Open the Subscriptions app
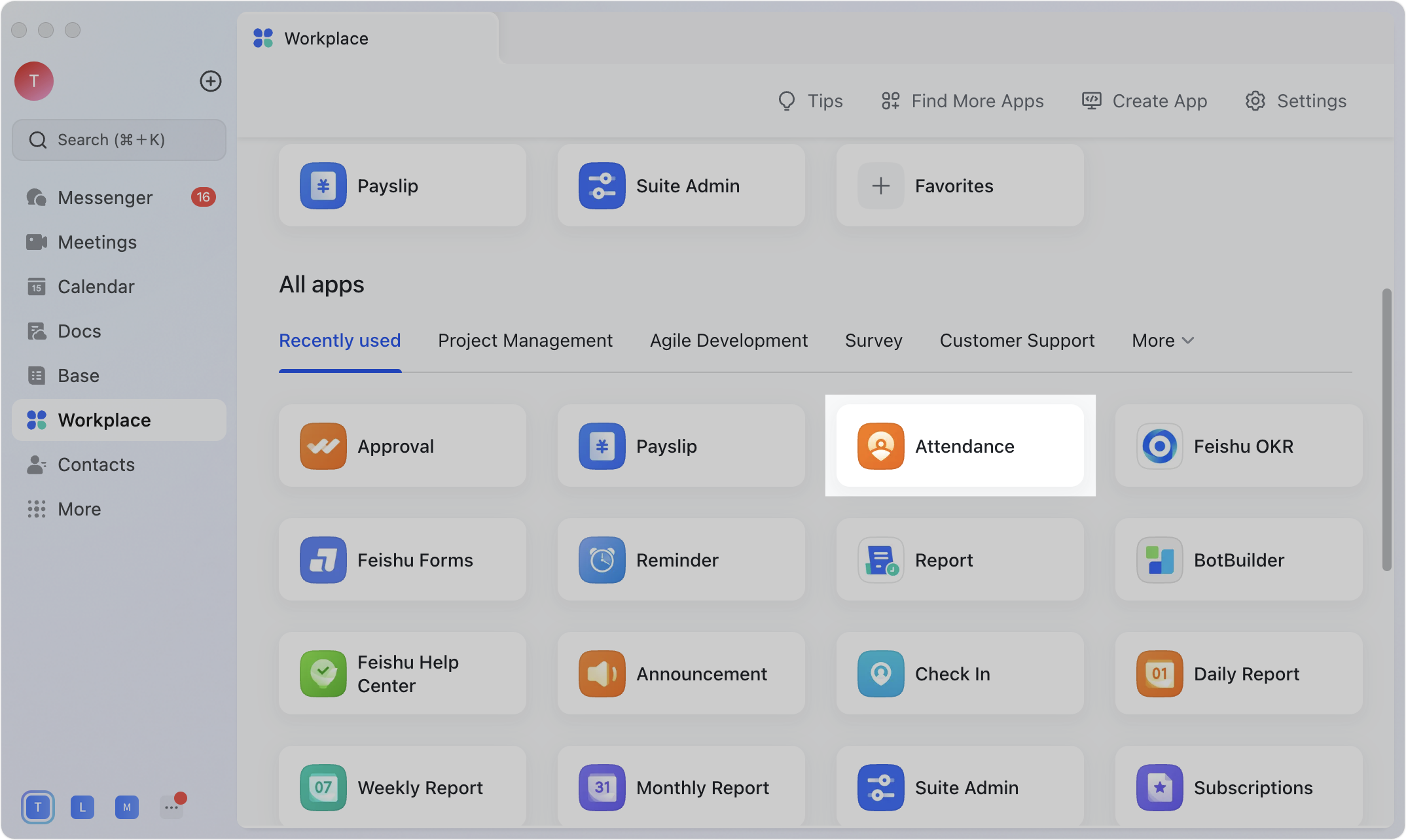 pos(1237,787)
